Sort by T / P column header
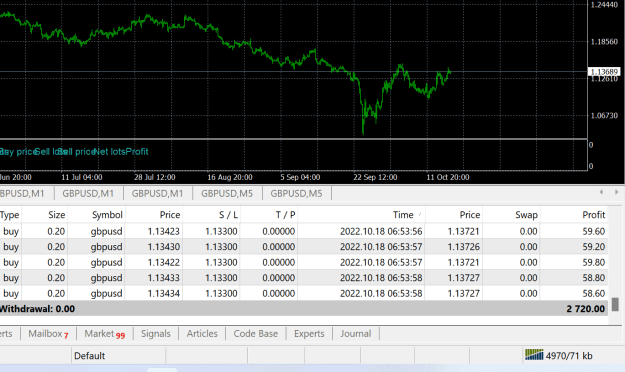The image size is (625, 372). pos(285,215)
